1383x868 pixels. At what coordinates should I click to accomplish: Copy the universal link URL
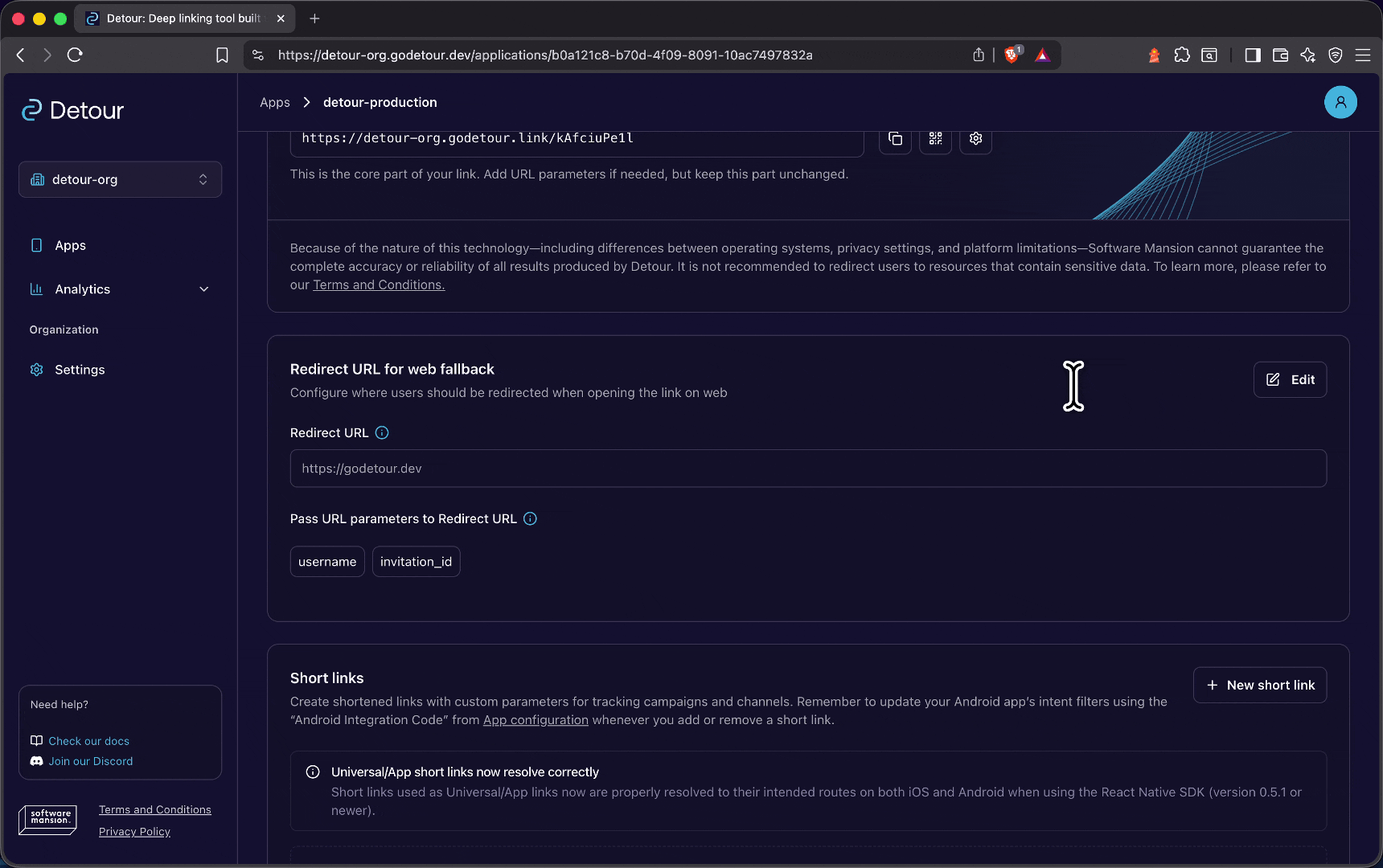(895, 139)
